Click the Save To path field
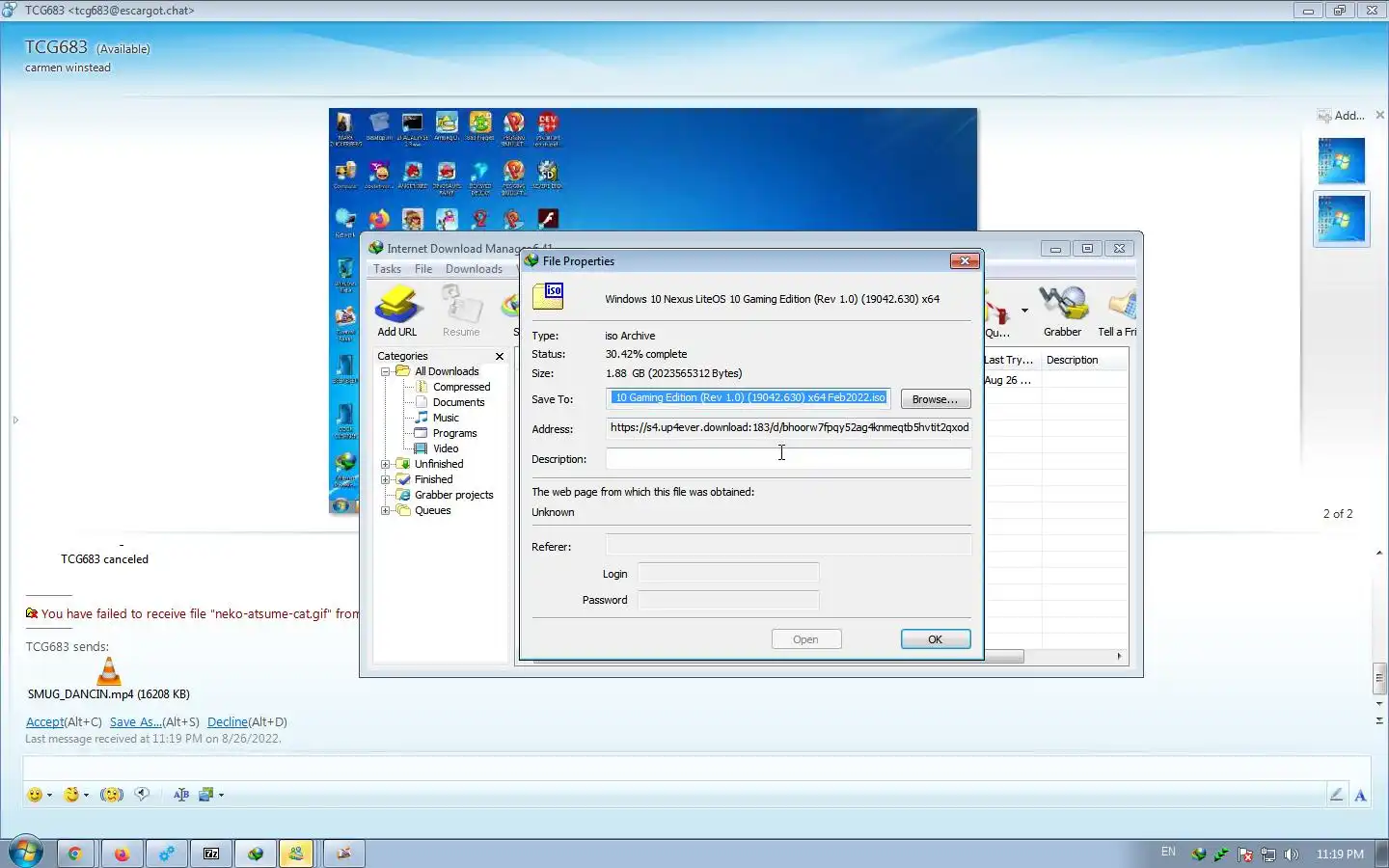The height and width of the screenshot is (868, 1389). click(x=749, y=397)
